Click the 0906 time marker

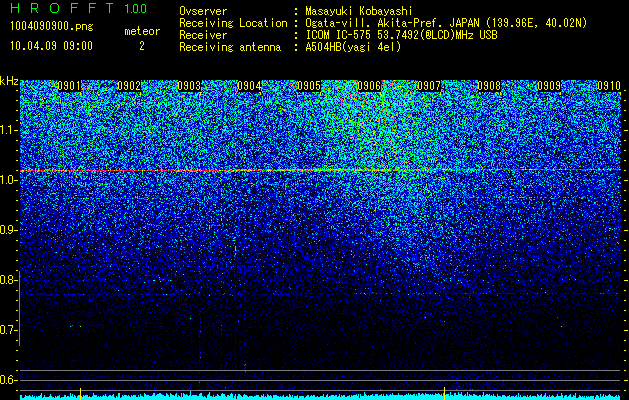coord(369,86)
